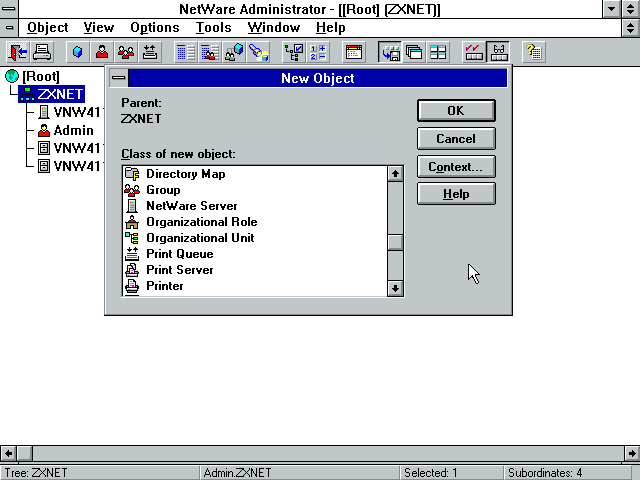This screenshot has width=640, height=480.
Task: Click the document window restore button
Action: 631,27
